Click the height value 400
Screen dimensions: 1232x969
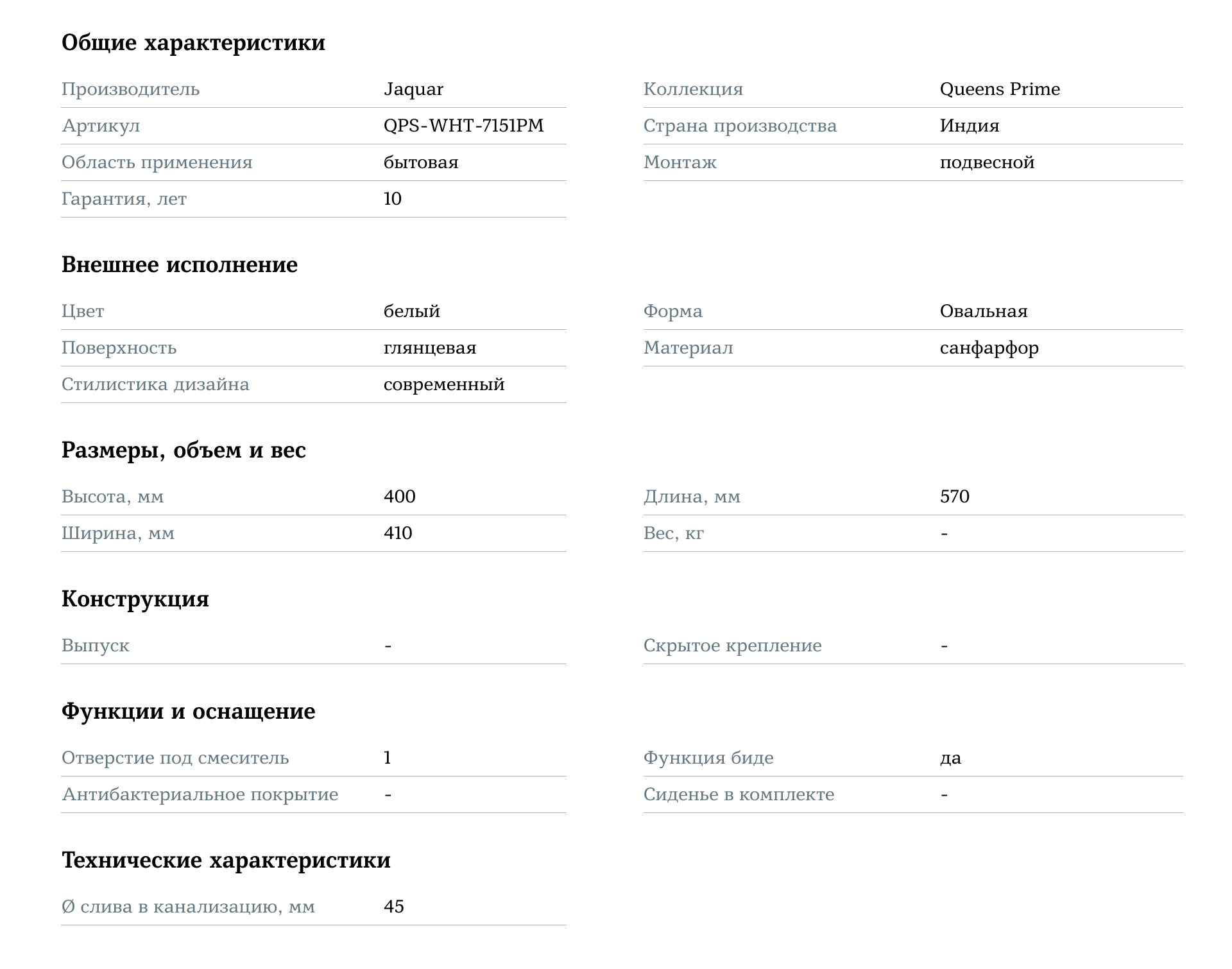pyautogui.click(x=399, y=497)
